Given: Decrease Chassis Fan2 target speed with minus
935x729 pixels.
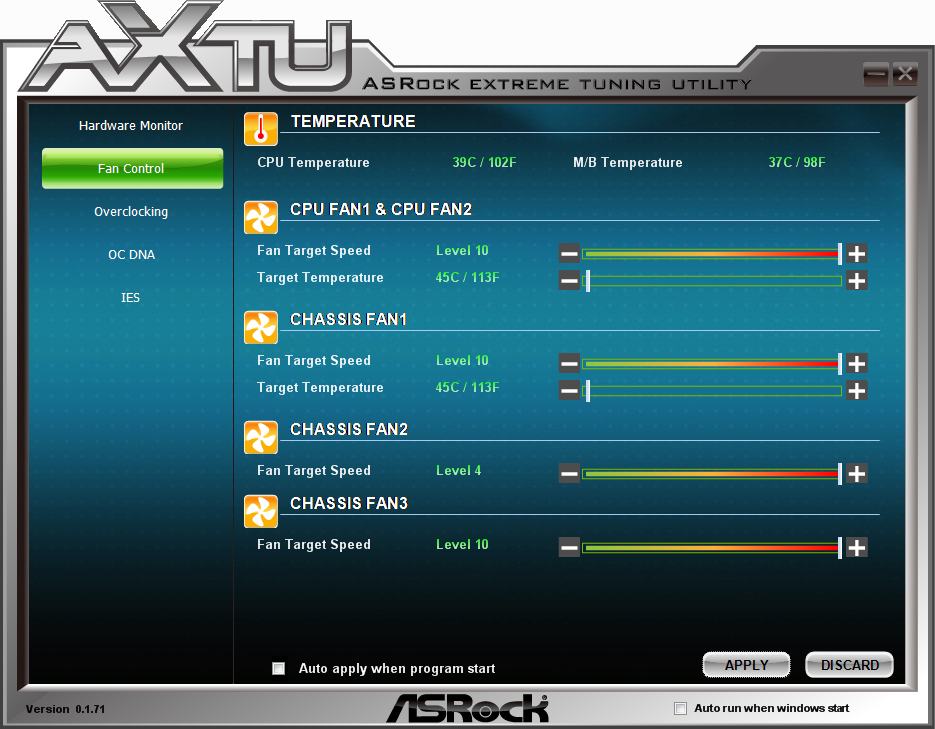Looking at the screenshot, I should coord(569,473).
